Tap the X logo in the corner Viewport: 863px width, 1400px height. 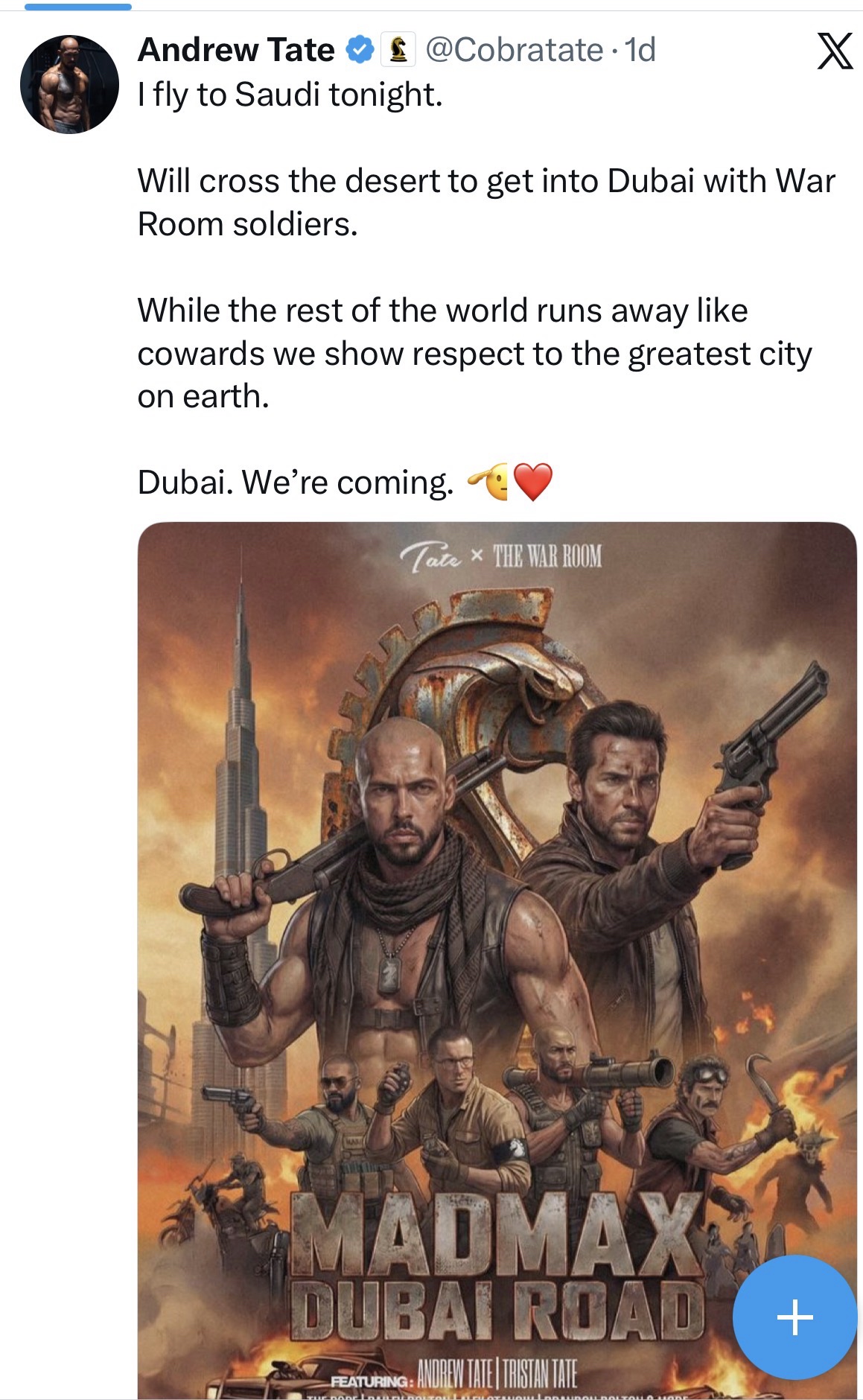coord(834,51)
